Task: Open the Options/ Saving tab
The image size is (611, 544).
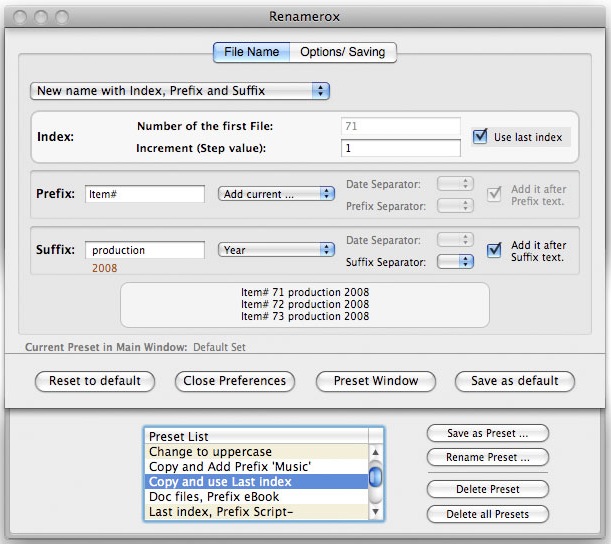Action: click(x=343, y=52)
